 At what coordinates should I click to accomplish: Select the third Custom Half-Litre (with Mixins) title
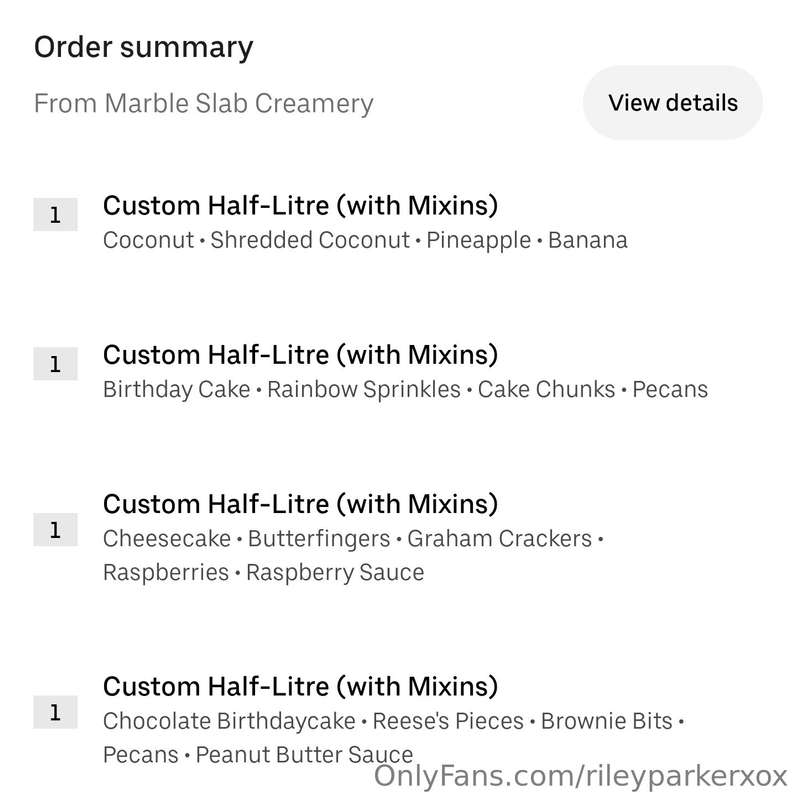300,504
